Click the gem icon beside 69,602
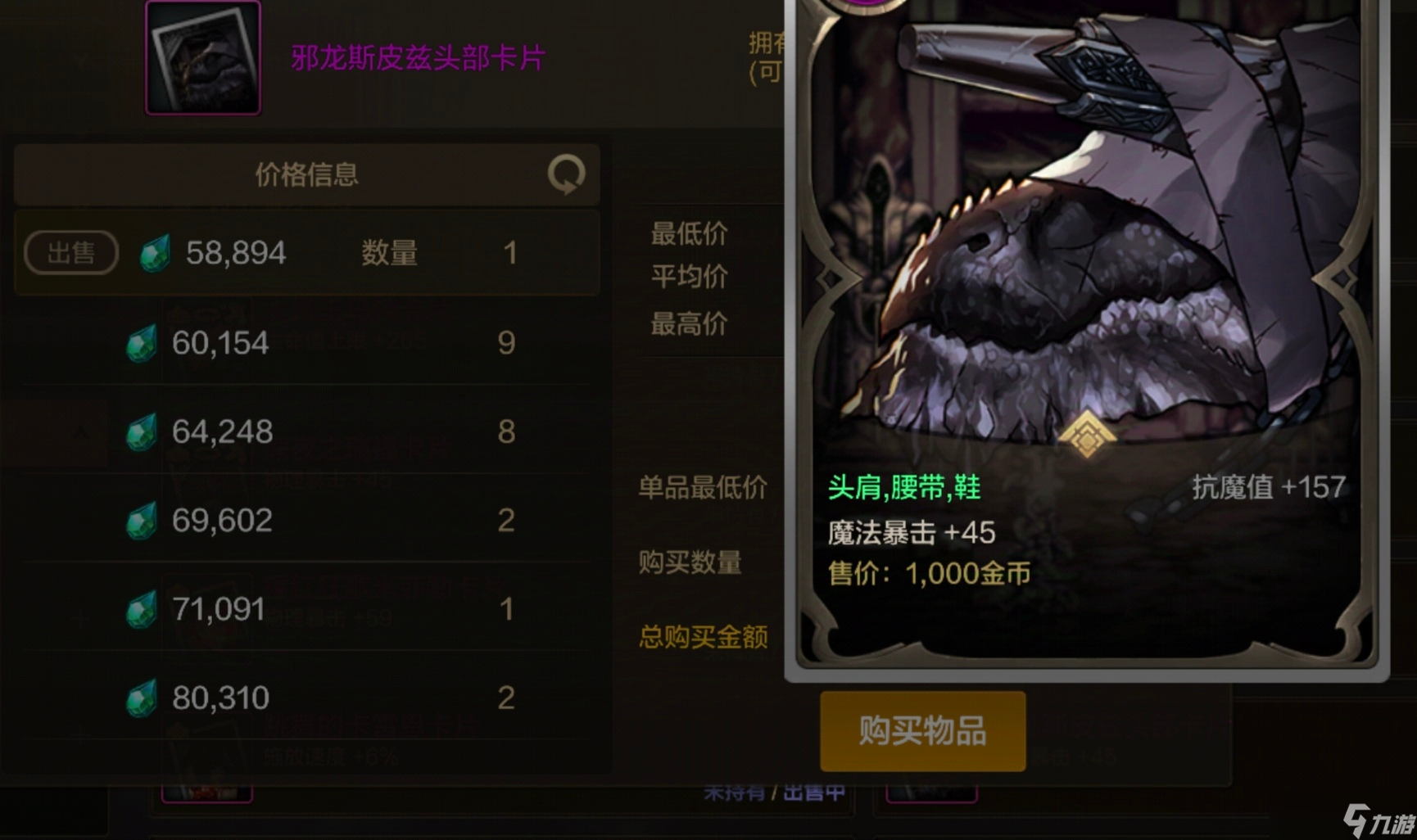The width and height of the screenshot is (1417, 840). (x=141, y=520)
